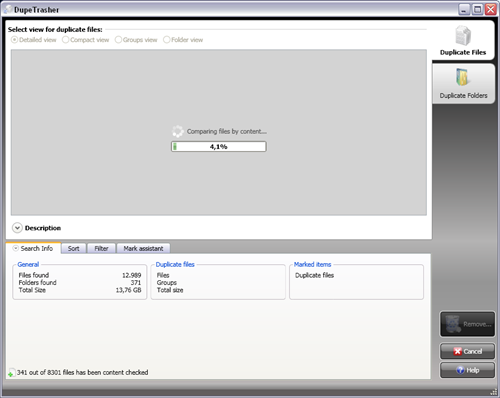The image size is (500, 398).
Task: Minimize the DupeTrasher window
Action: tap(464, 9)
